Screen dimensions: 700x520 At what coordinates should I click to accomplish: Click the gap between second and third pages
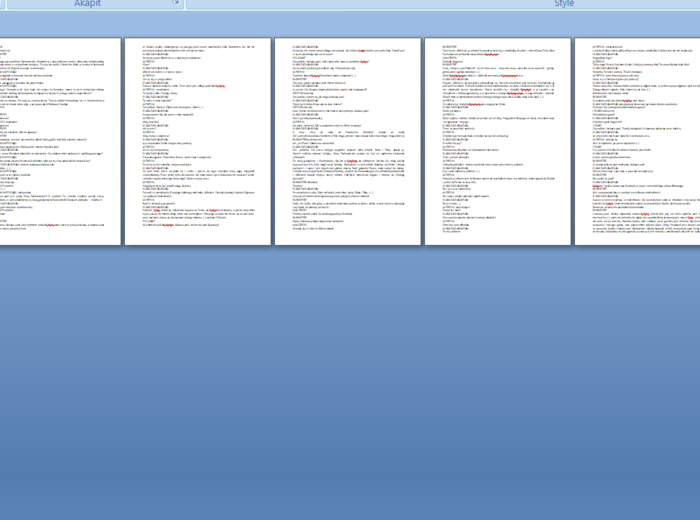(x=272, y=140)
